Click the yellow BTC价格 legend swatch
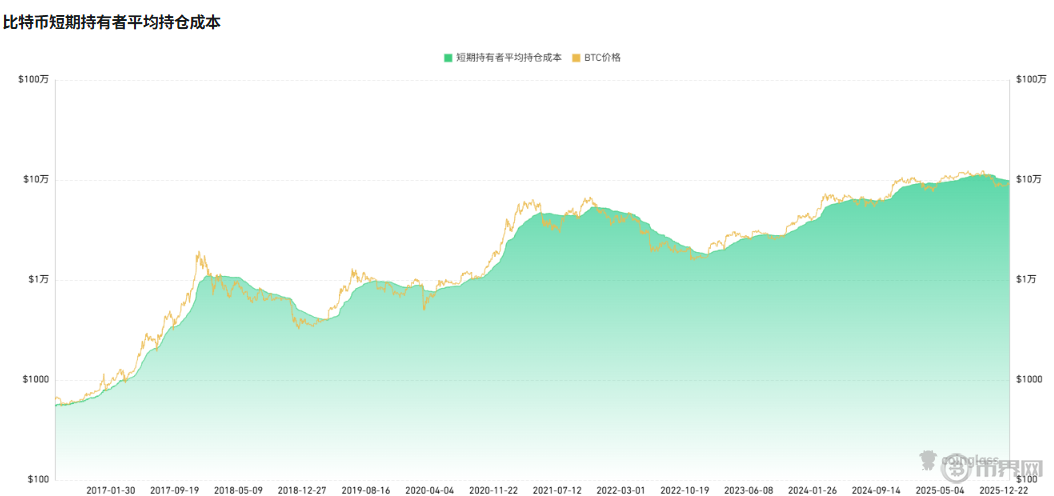 coord(576,58)
